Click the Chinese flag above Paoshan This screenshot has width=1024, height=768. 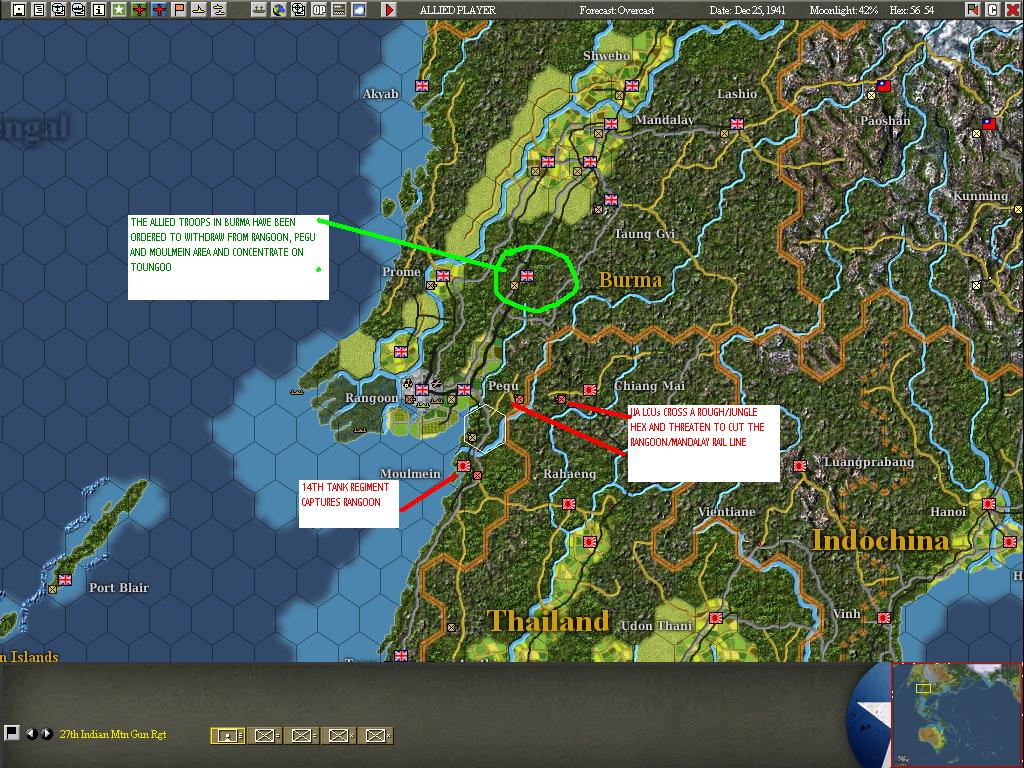click(884, 86)
